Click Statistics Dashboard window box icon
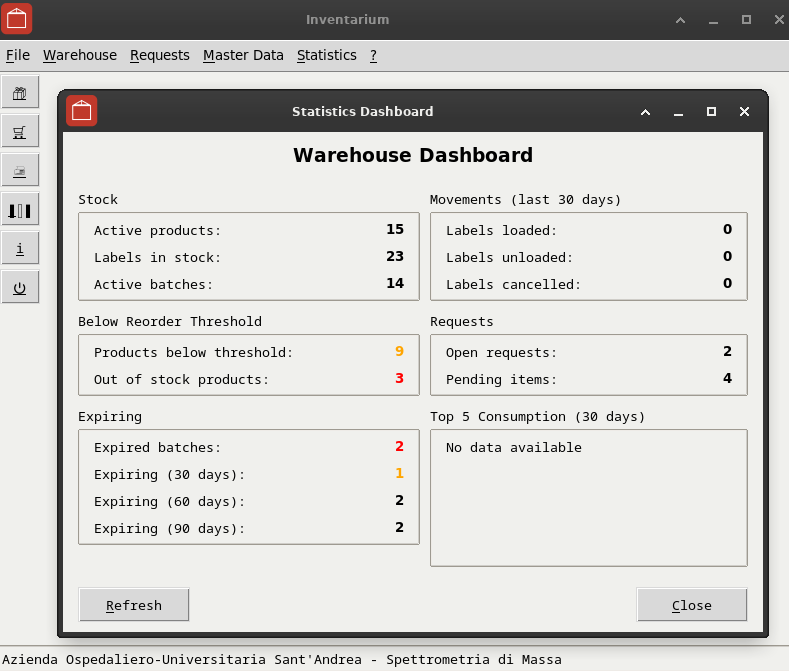Image resolution: width=789 pixels, height=671 pixels. (x=82, y=111)
